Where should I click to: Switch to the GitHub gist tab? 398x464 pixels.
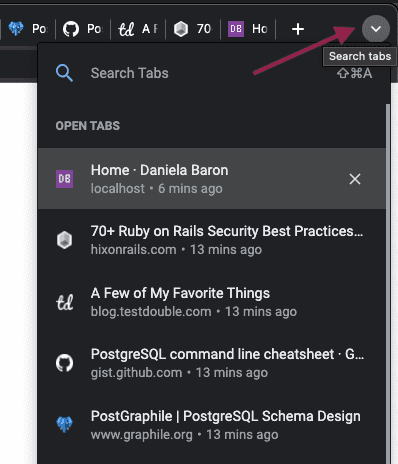[x=83, y=29]
